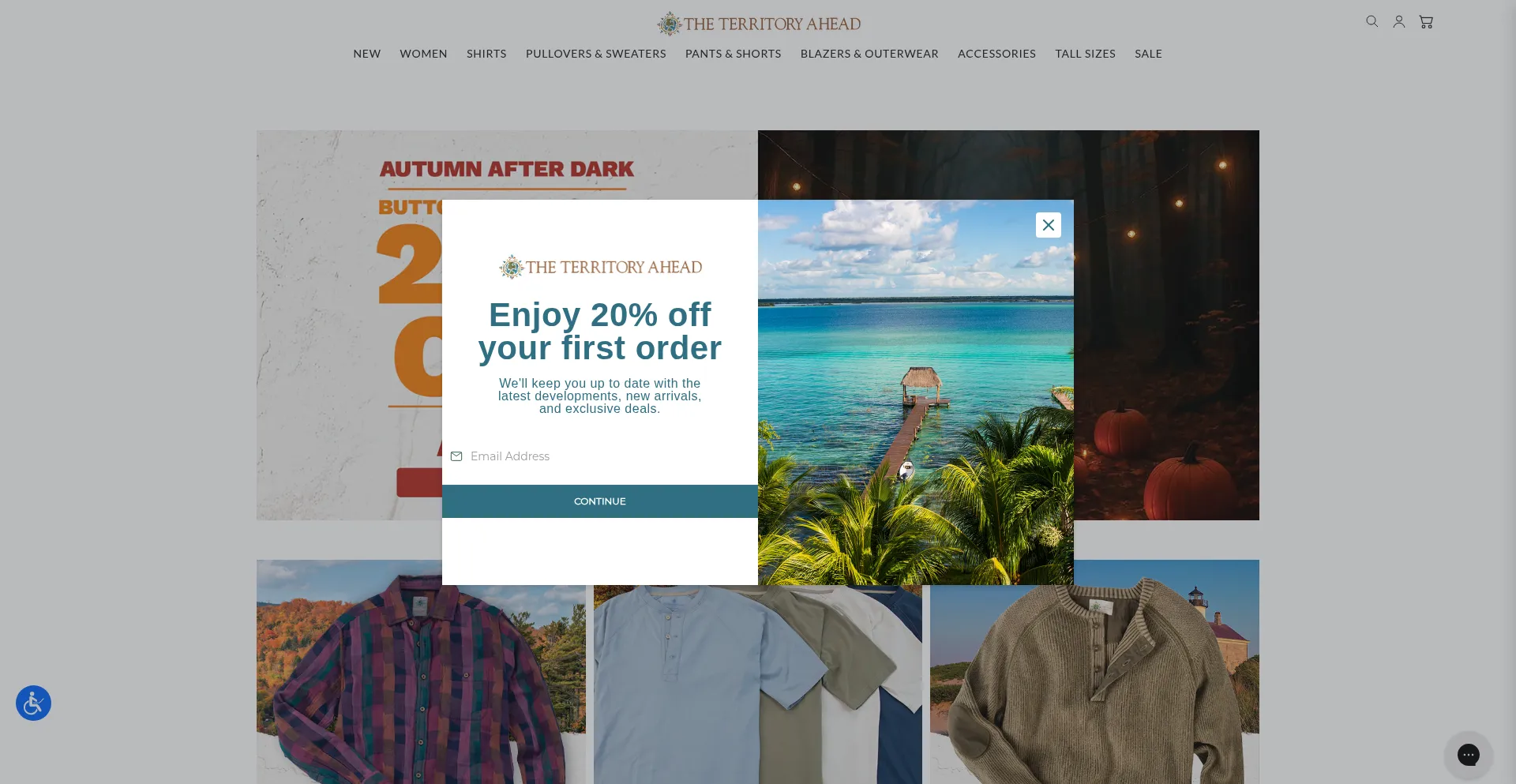Go to the Sale page
1516x784 pixels.
1149,54
